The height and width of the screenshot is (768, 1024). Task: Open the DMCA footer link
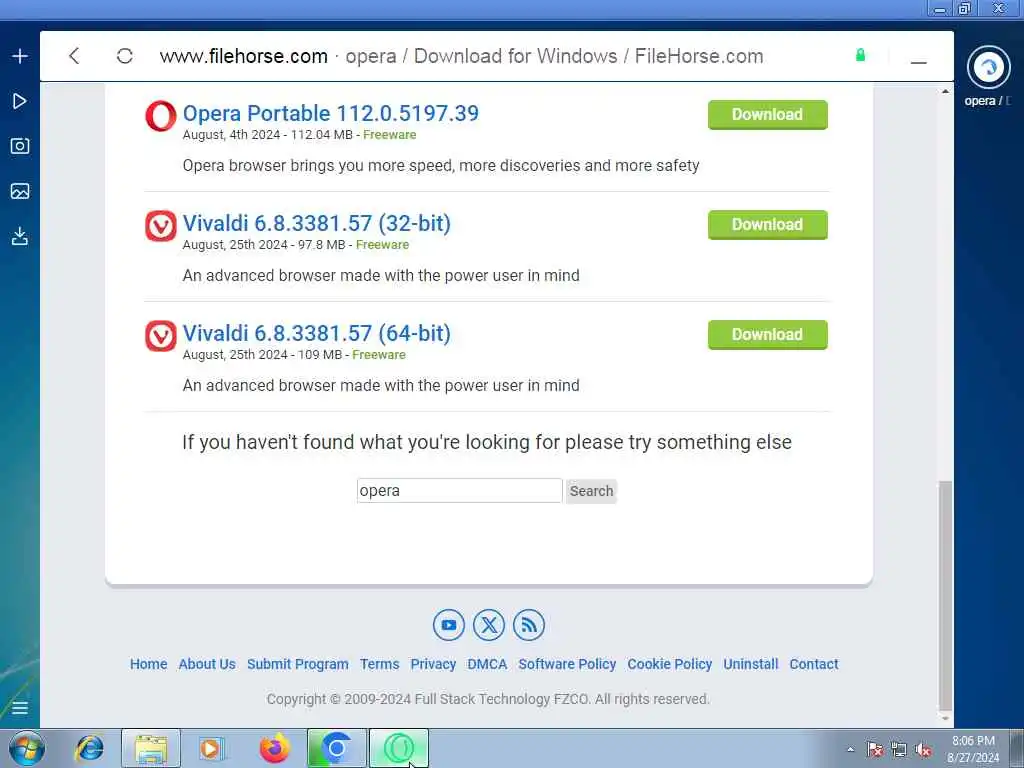(487, 664)
